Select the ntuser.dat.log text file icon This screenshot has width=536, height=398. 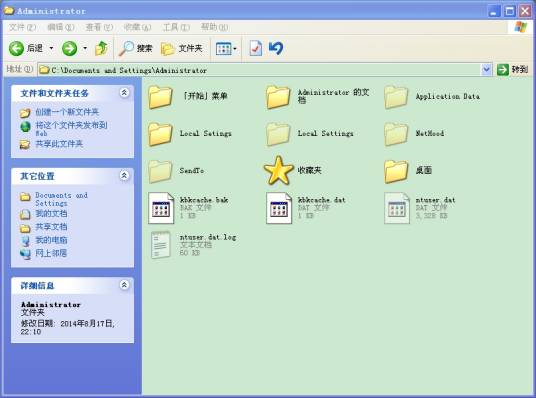pyautogui.click(x=161, y=245)
